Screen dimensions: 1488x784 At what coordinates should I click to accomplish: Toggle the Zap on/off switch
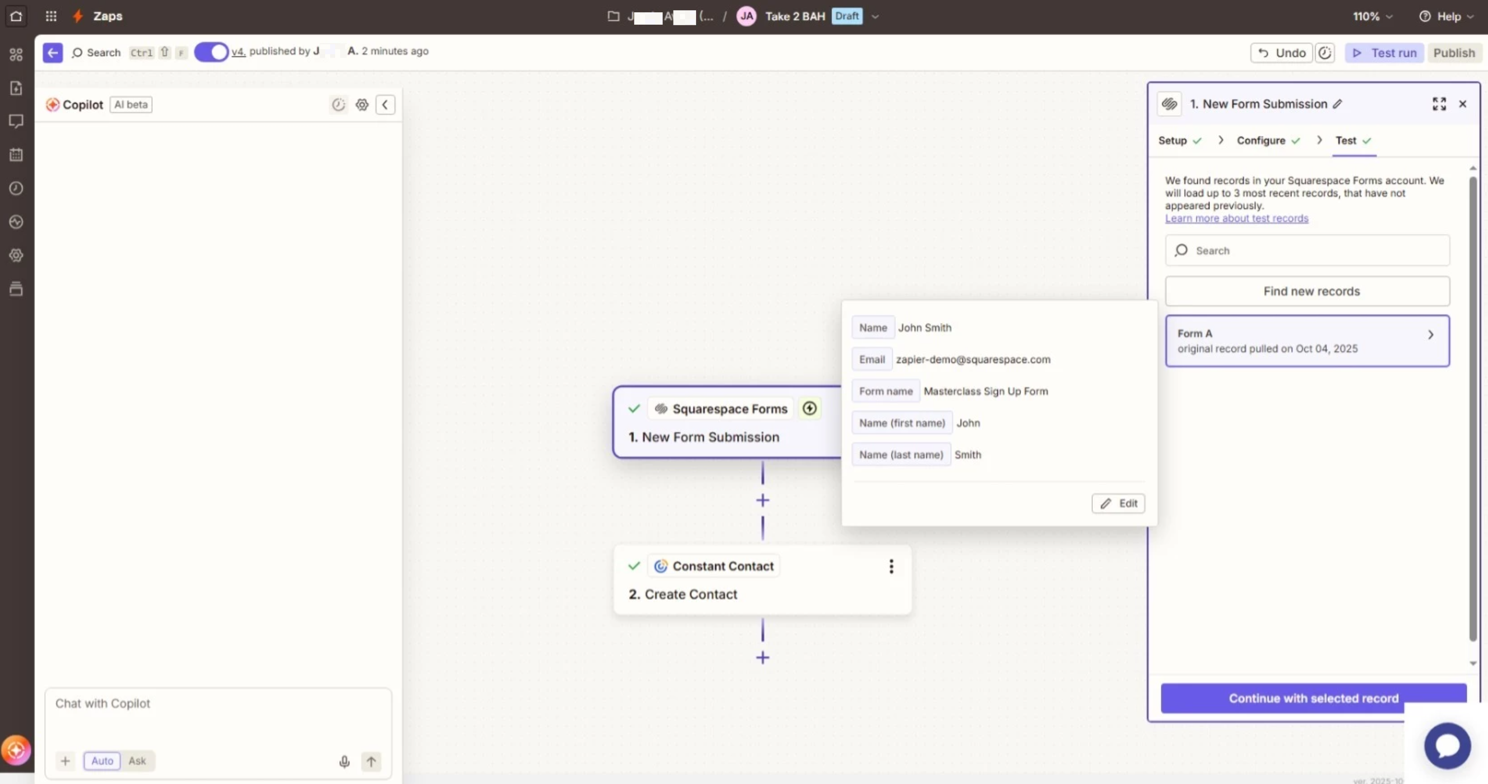tap(211, 52)
